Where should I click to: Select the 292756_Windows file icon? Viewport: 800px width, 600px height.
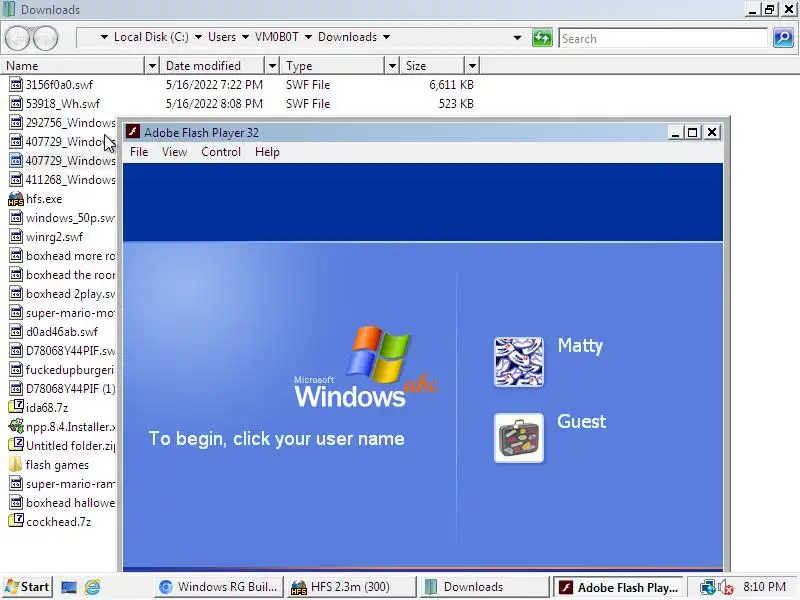click(x=16, y=122)
